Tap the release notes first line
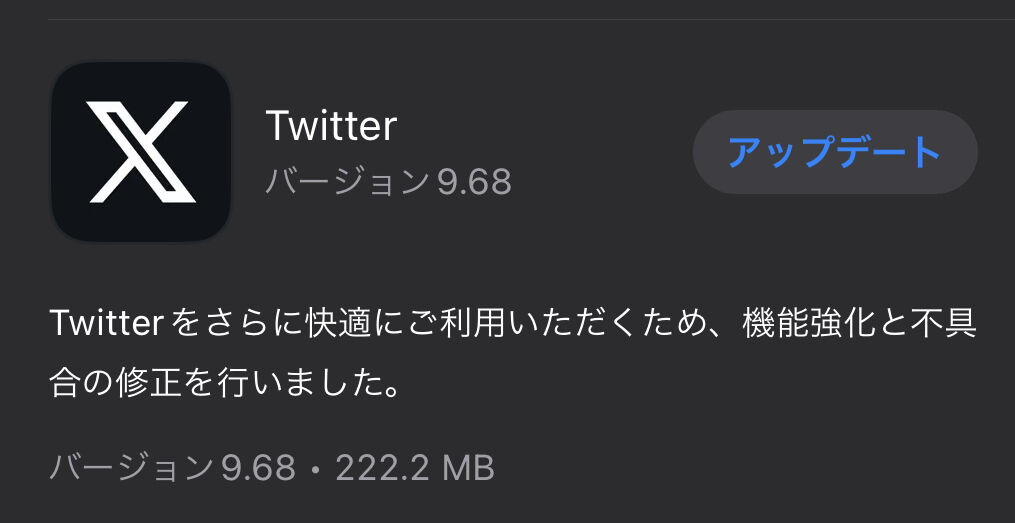 [513, 324]
